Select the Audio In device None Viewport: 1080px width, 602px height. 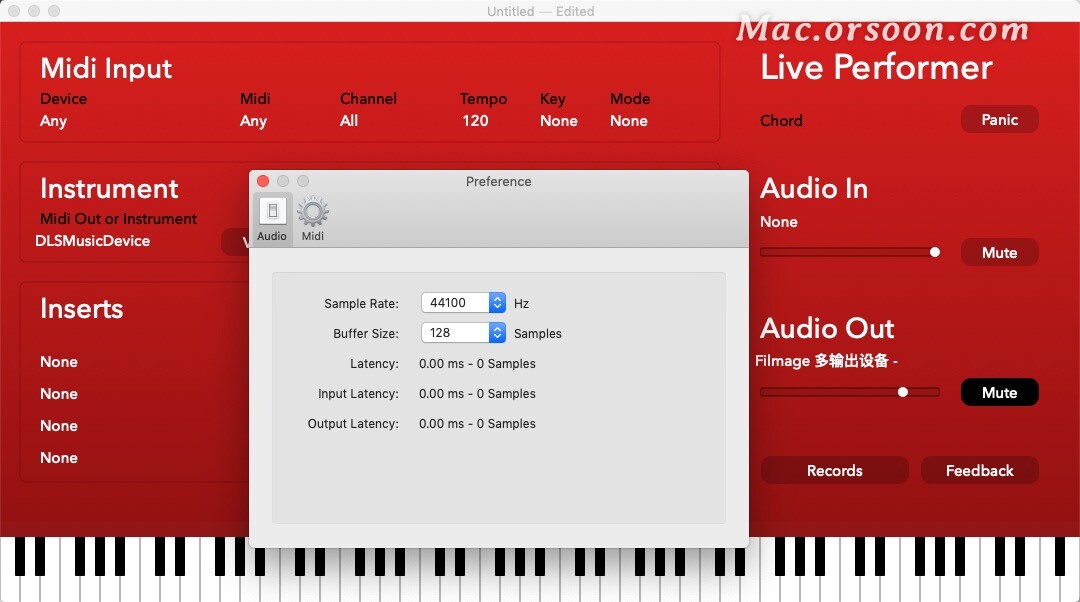pos(779,222)
